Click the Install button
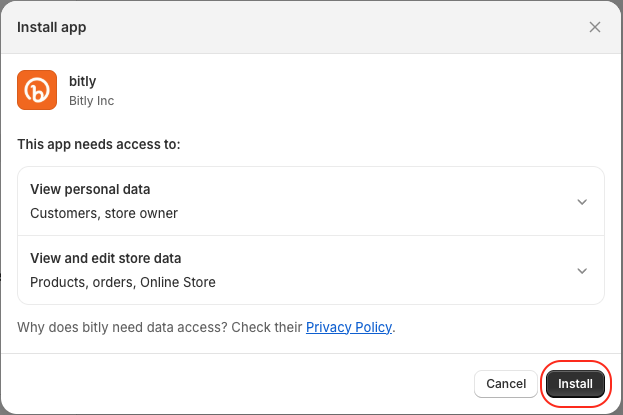Image resolution: width=623 pixels, height=415 pixels. coord(575,384)
